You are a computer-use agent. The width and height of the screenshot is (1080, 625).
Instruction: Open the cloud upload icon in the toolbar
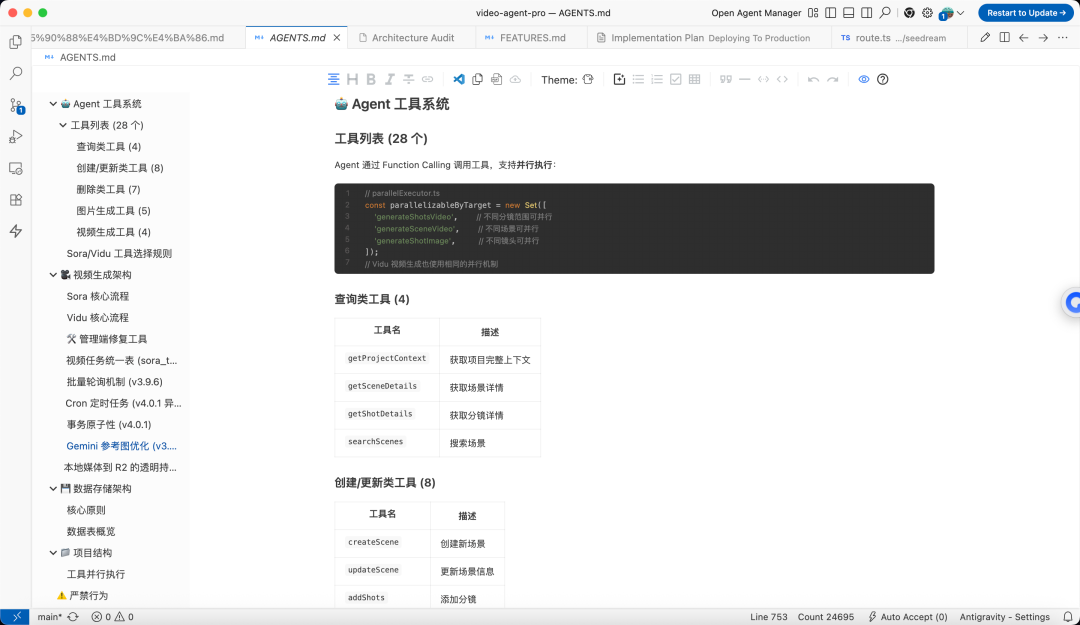(515, 78)
